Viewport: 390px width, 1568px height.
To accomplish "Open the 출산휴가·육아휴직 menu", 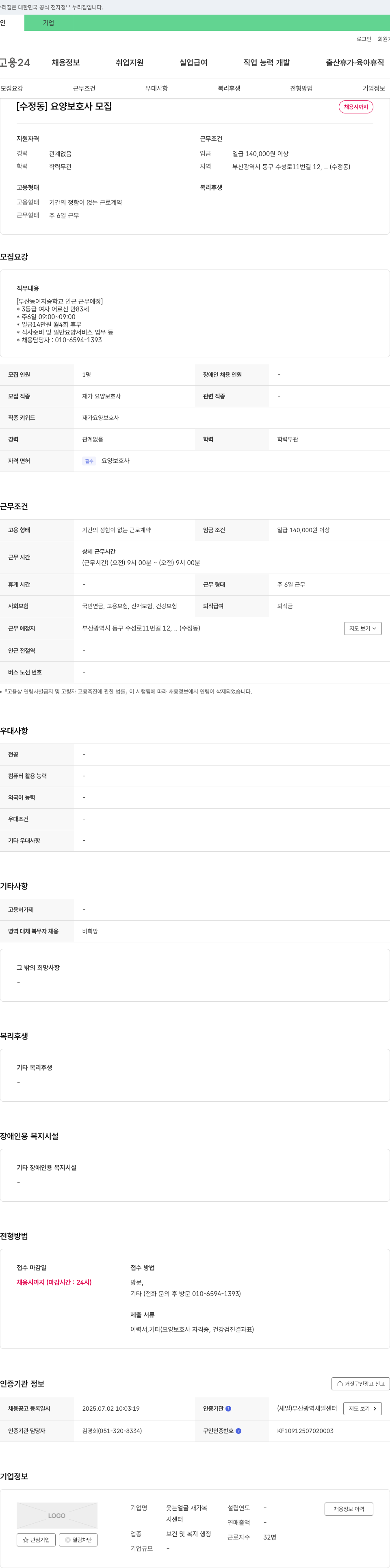I will tap(355, 63).
